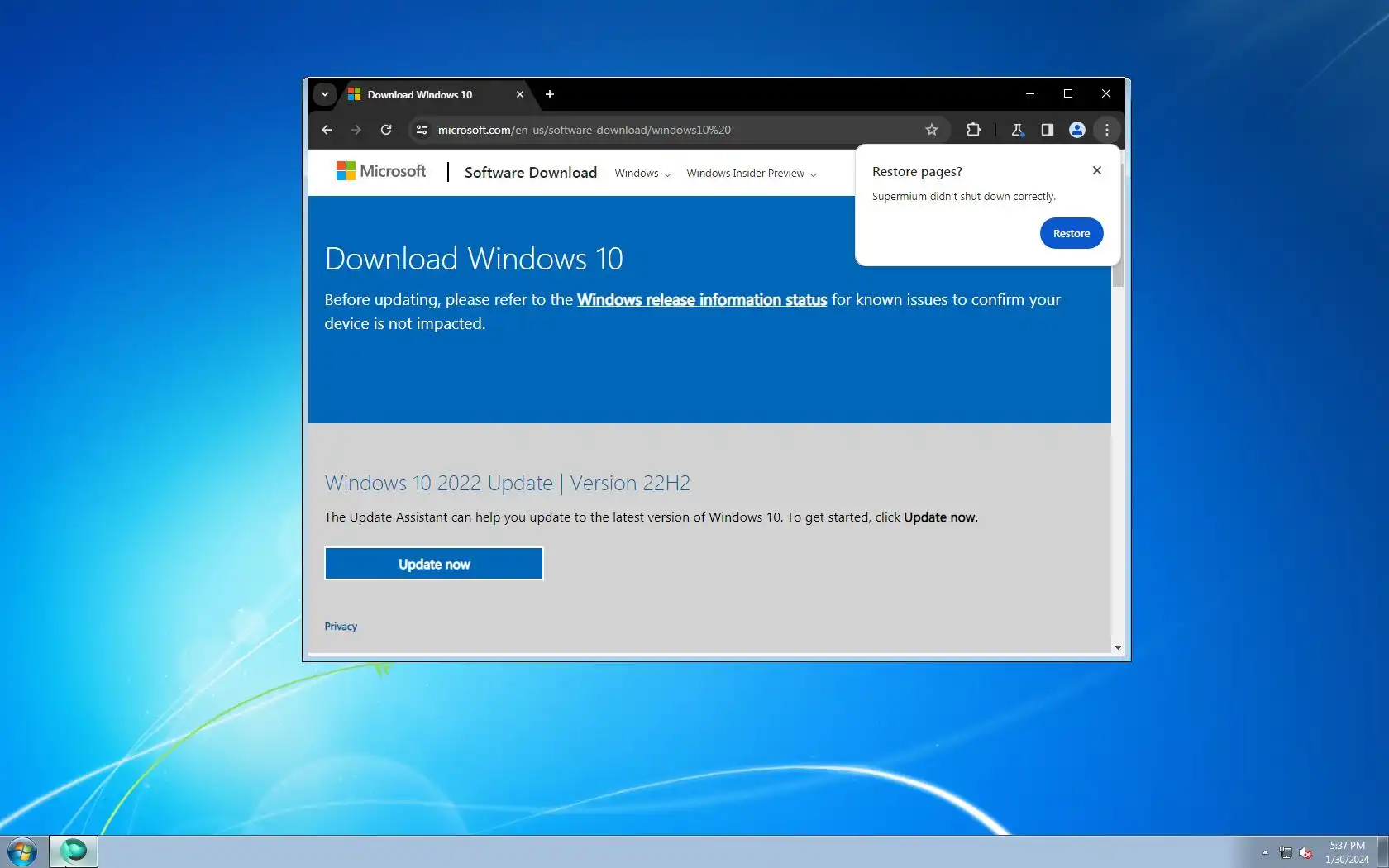Expand the Windows Insider Preview menu
The width and height of the screenshot is (1389, 868).
(x=752, y=174)
